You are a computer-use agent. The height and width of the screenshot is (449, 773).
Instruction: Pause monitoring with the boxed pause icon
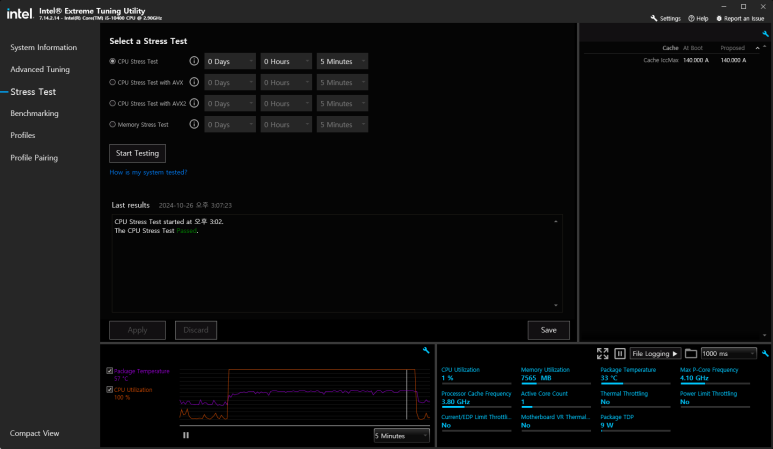pos(620,353)
